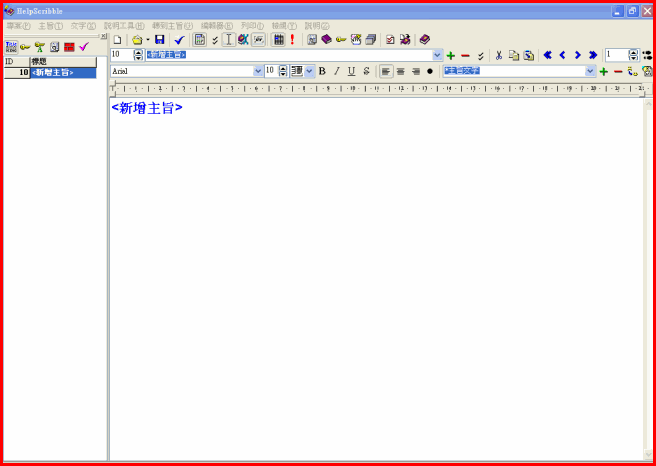Expand the topic title dropdown

[x=437, y=55]
